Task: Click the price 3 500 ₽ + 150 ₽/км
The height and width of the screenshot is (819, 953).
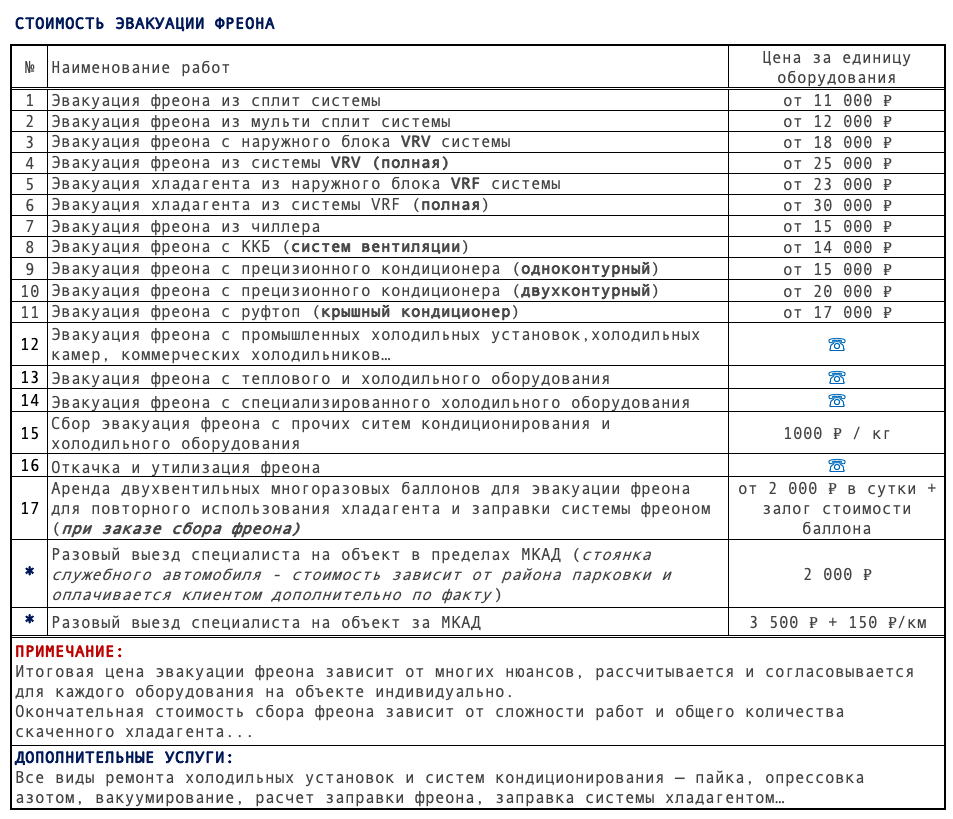Action: tap(837, 622)
